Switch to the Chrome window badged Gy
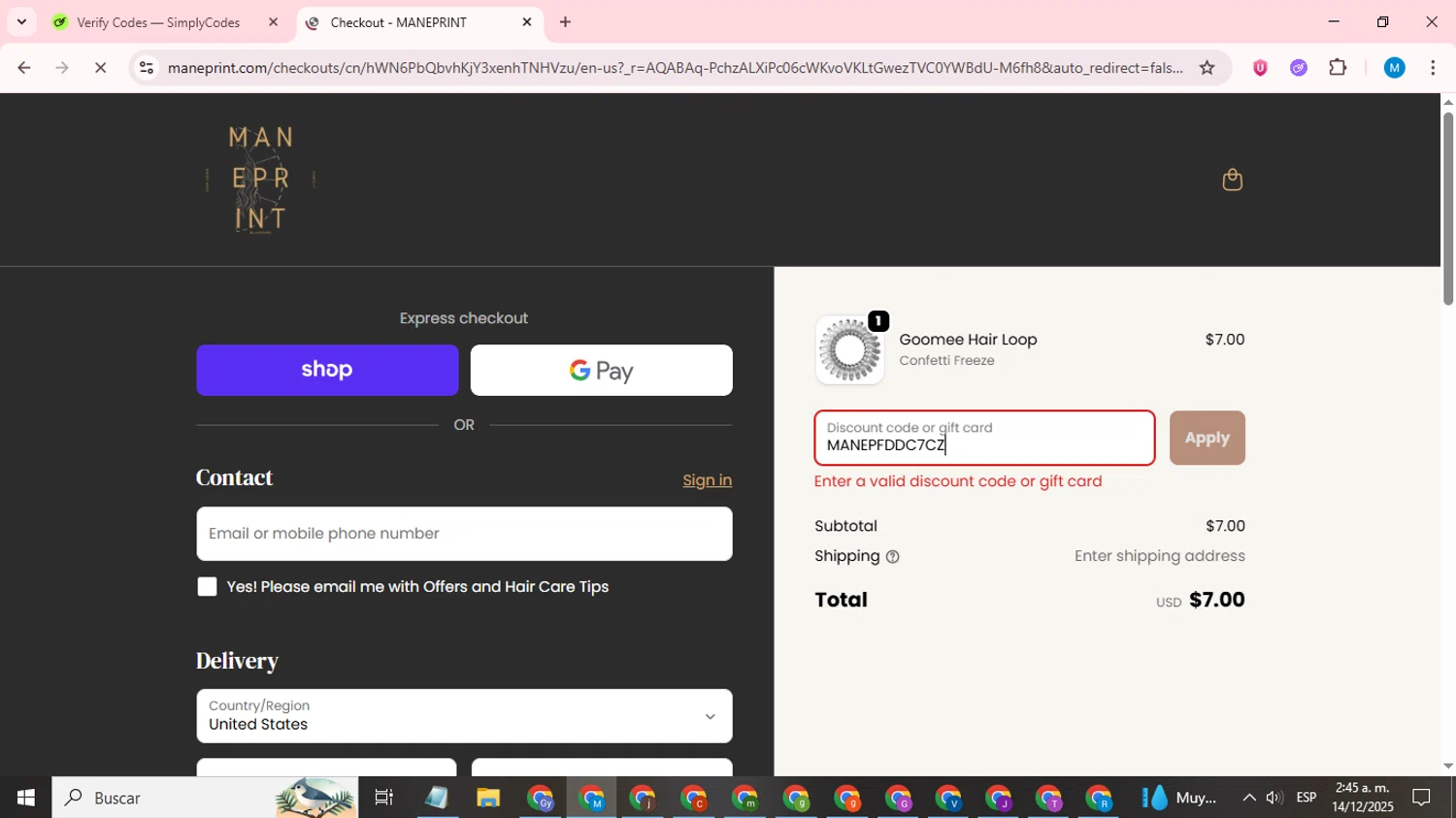This screenshot has height=818, width=1456. pyautogui.click(x=540, y=798)
